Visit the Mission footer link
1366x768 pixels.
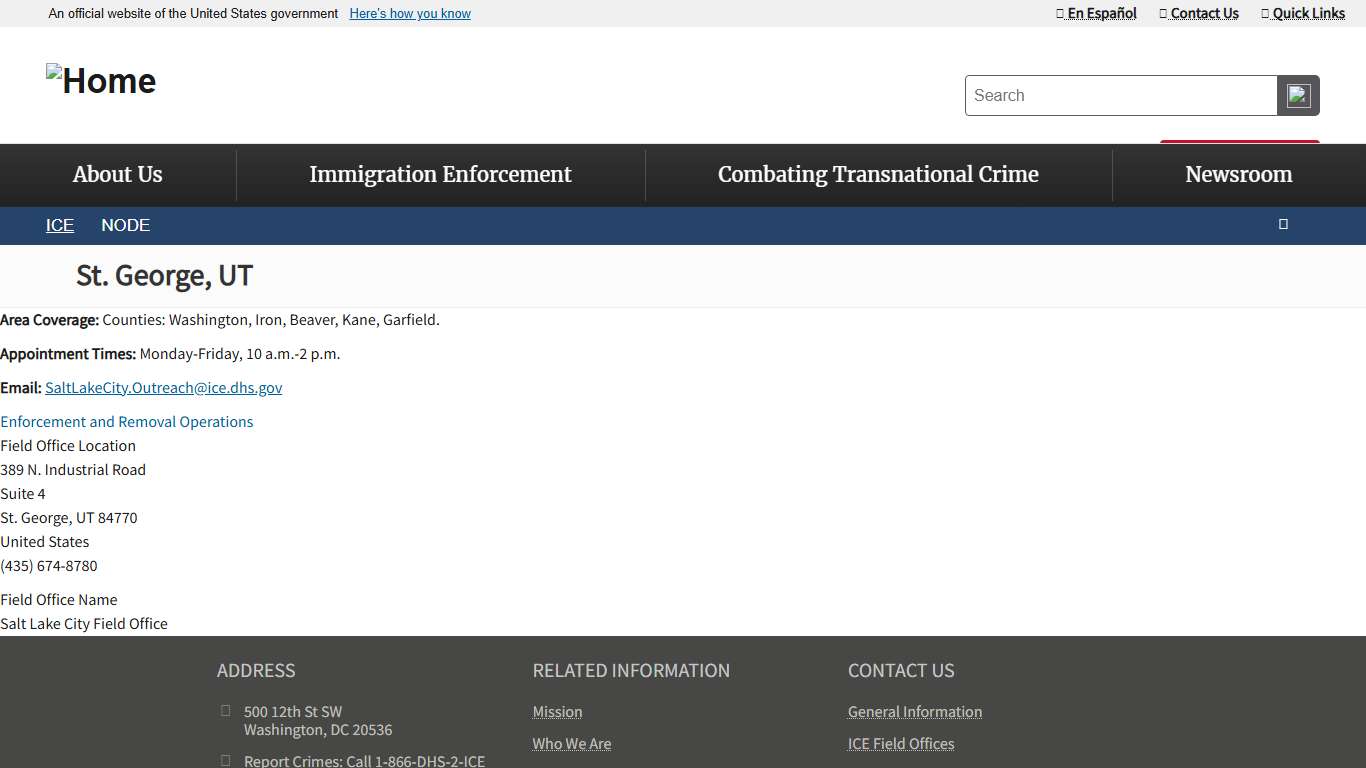557,712
